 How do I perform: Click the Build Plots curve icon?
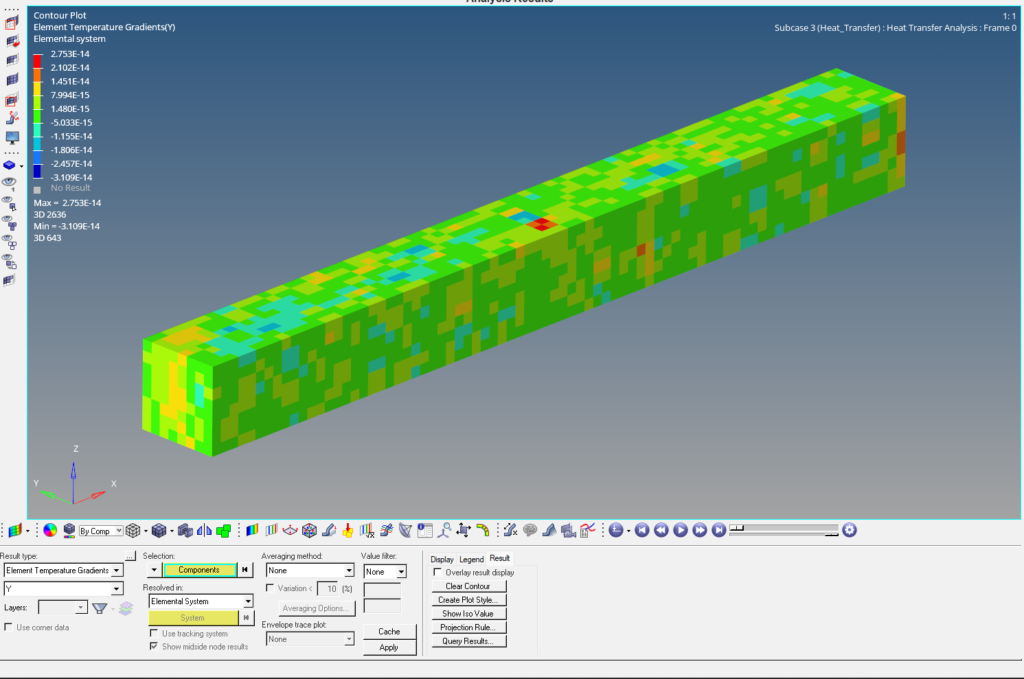[587, 530]
